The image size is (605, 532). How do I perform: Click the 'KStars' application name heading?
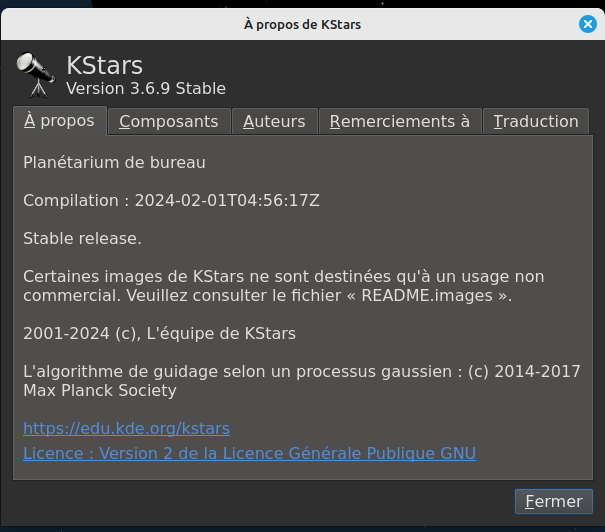pyautogui.click(x=105, y=65)
